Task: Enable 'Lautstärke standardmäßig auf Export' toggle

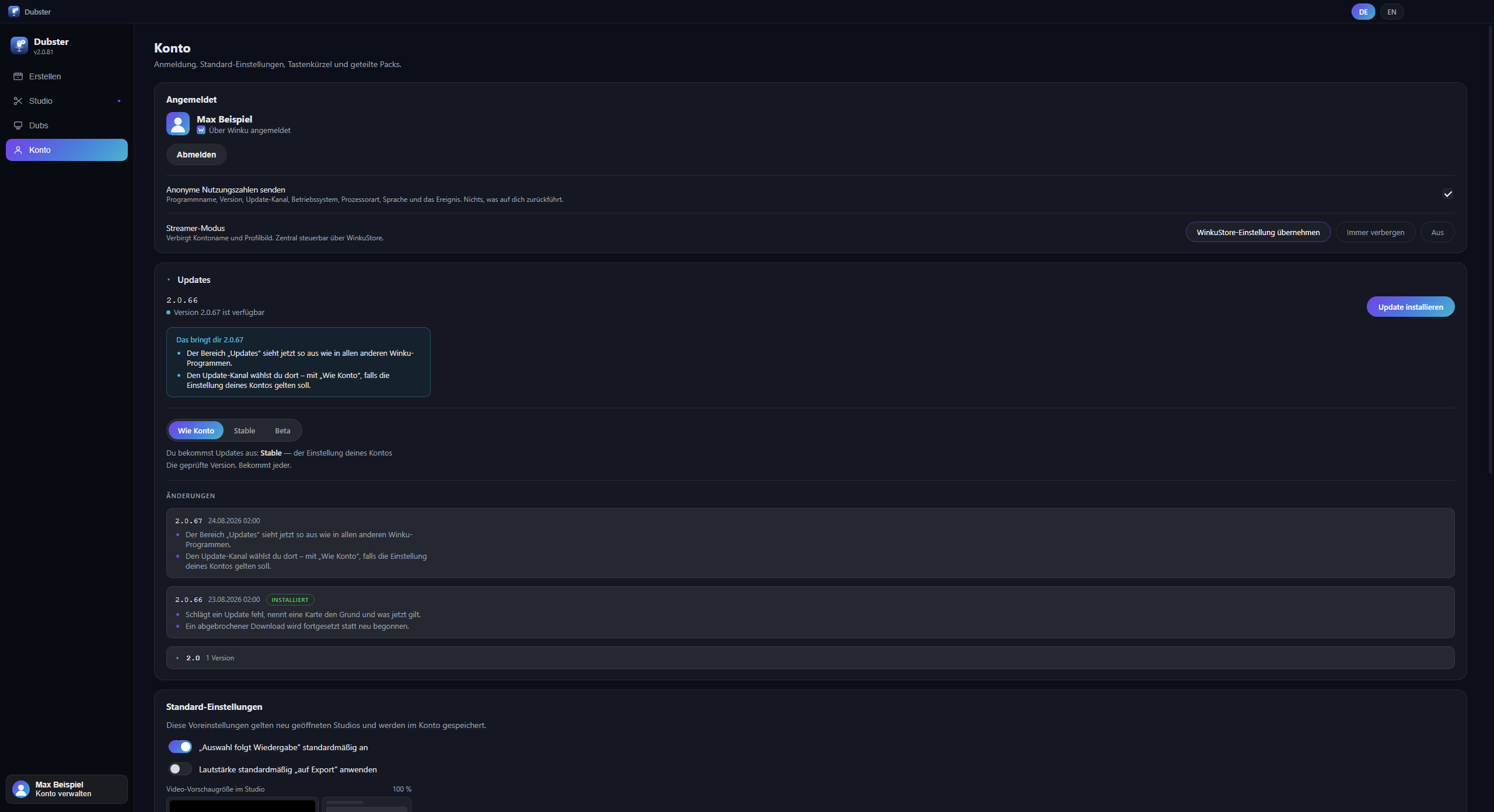Action: tap(180, 769)
